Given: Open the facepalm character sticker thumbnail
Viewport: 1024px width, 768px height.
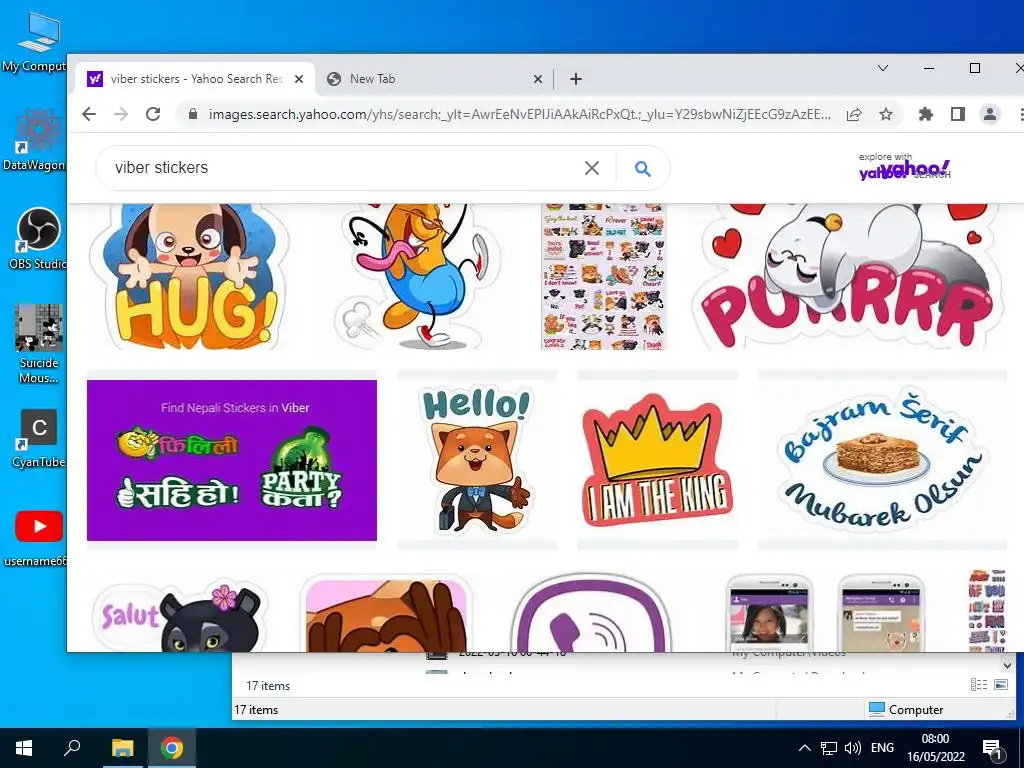Looking at the screenshot, I should [387, 613].
